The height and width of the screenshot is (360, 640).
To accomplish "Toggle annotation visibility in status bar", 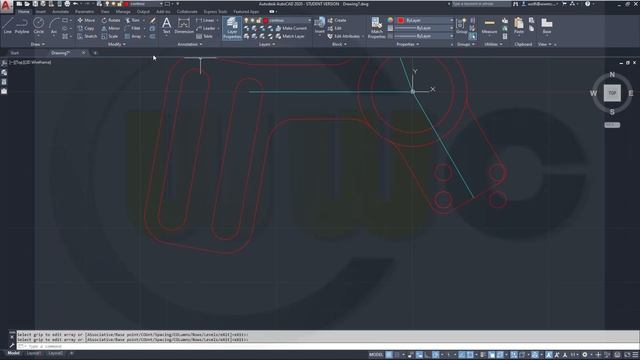I will pyautogui.click(x=549, y=355).
